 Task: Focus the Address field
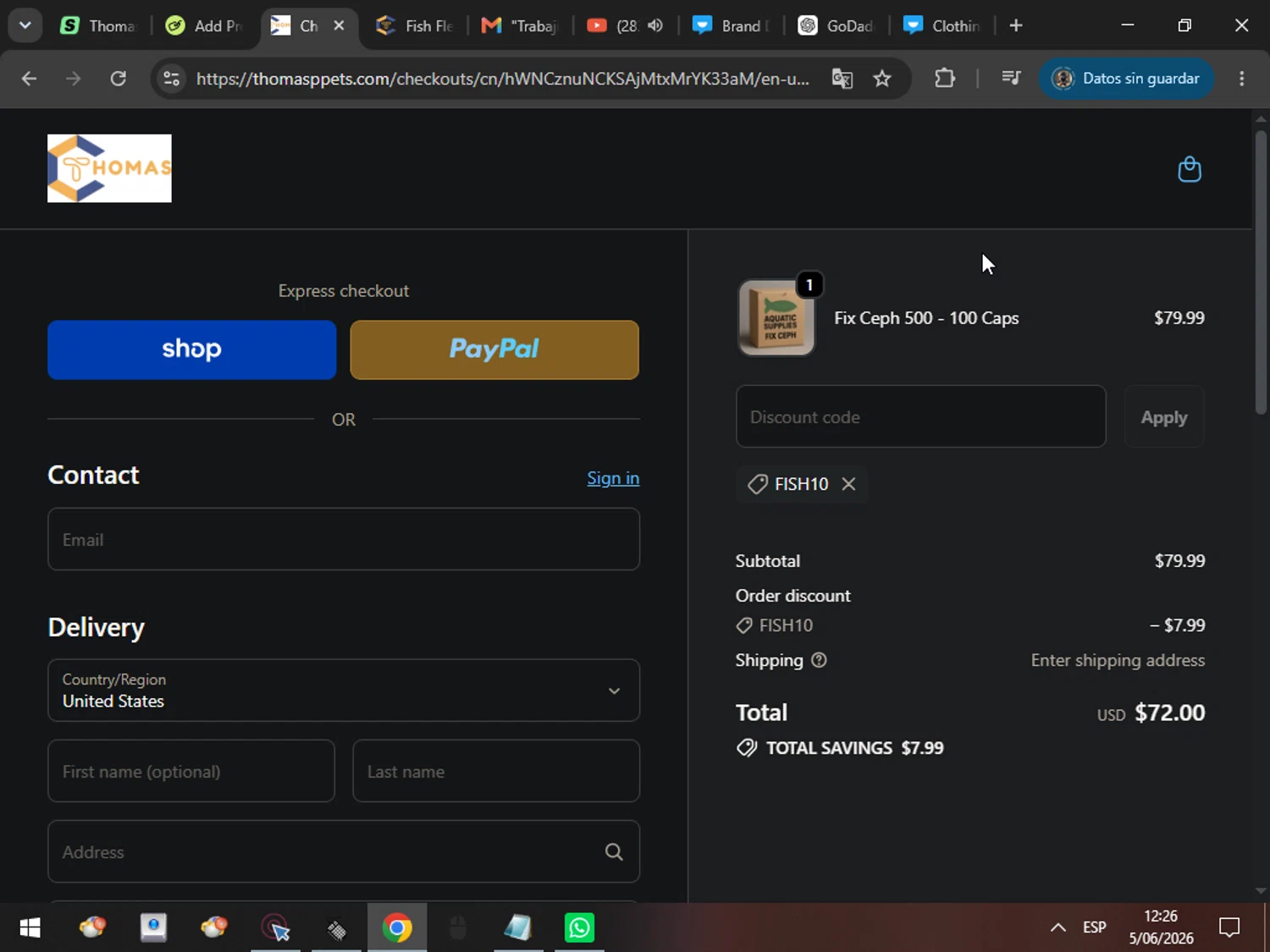click(x=344, y=851)
